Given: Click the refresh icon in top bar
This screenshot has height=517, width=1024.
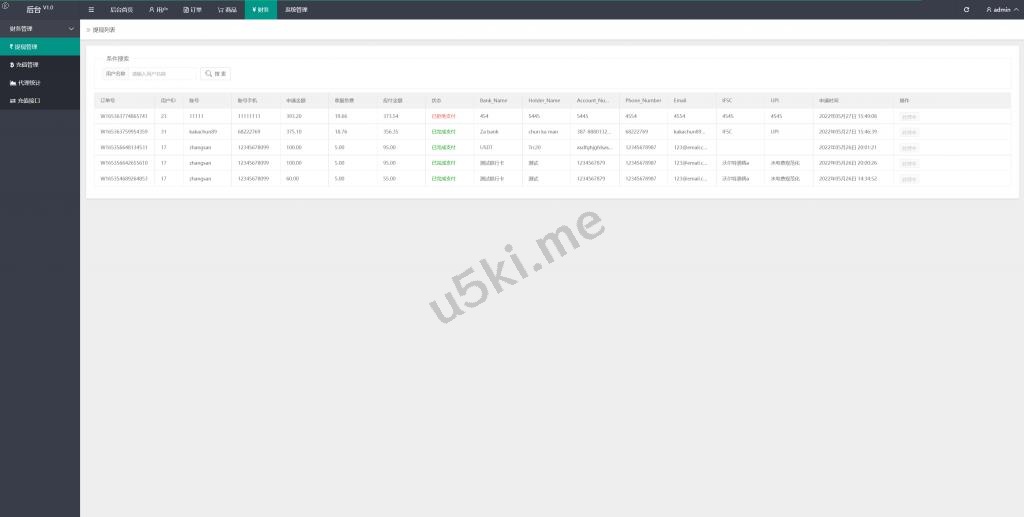Looking at the screenshot, I should [x=966, y=9].
